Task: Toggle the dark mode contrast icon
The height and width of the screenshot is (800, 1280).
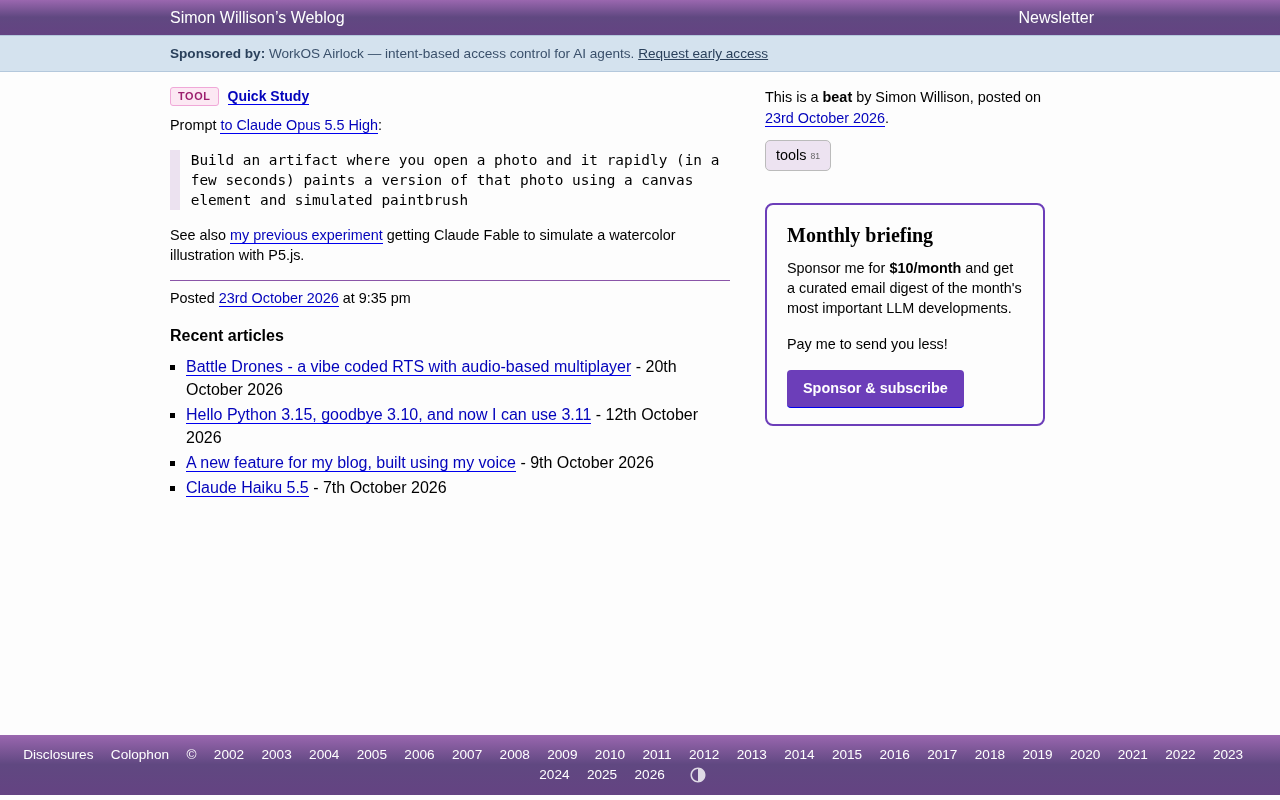Action: [698, 775]
